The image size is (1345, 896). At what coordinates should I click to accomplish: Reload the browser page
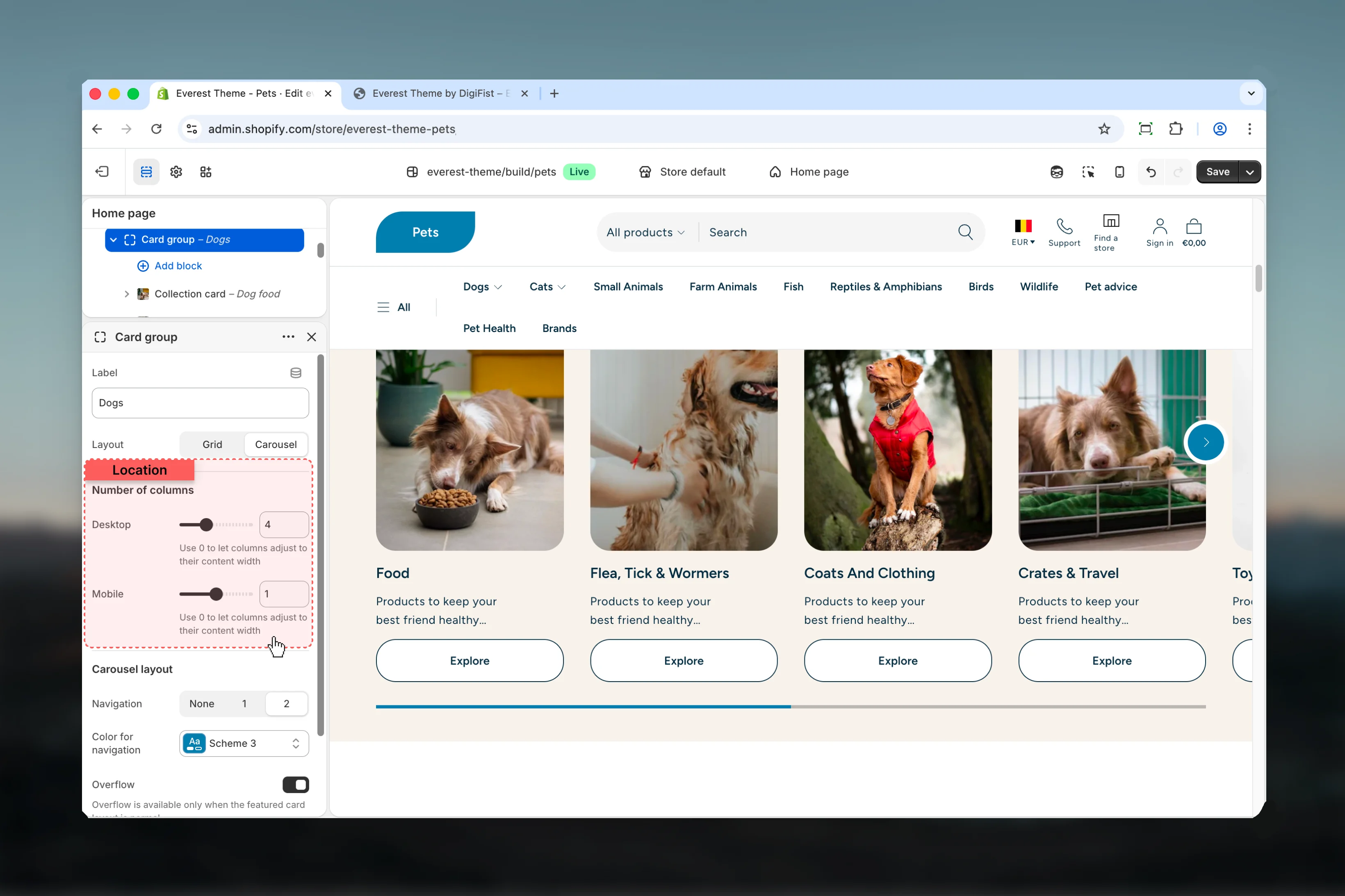(156, 129)
